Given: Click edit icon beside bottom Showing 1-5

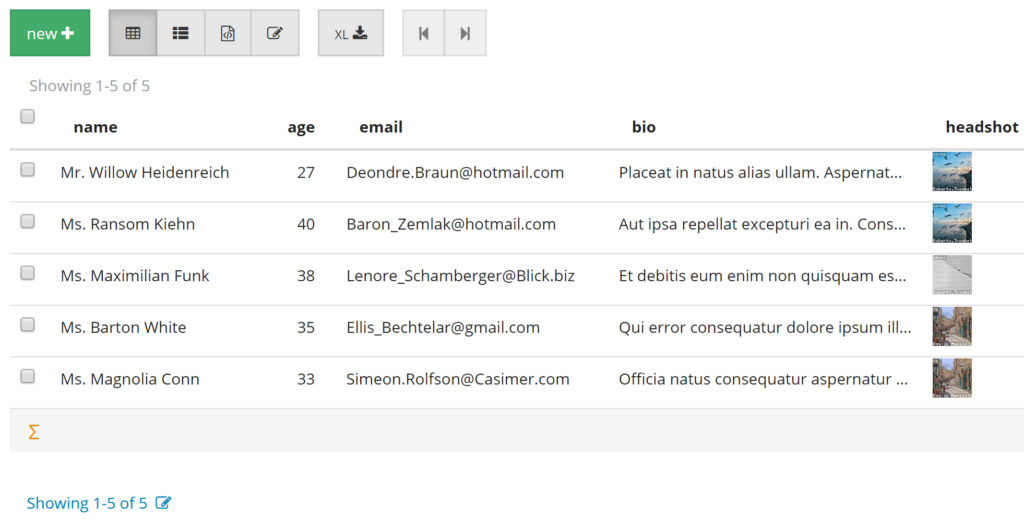Looking at the screenshot, I should click(x=163, y=503).
